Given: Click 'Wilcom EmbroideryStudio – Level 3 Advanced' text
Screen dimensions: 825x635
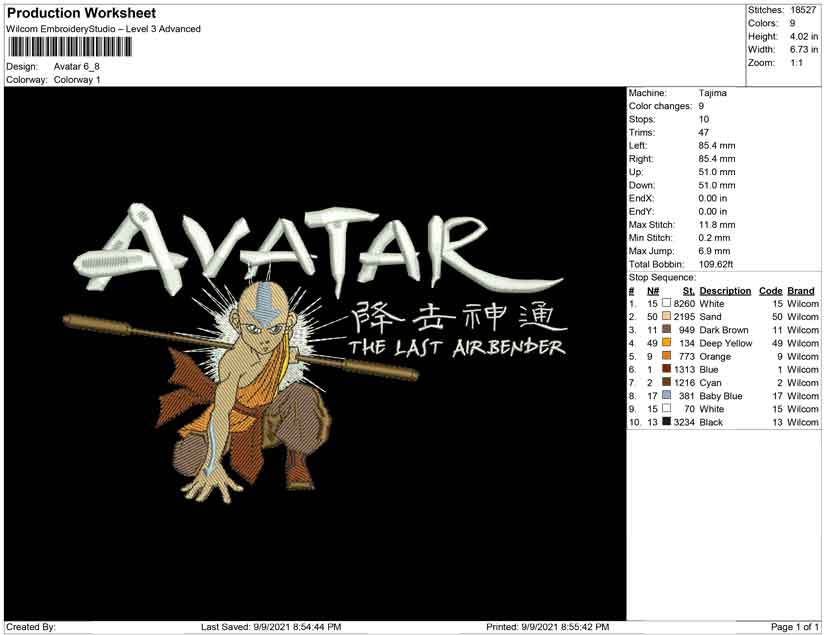Looking at the screenshot, I should click(x=104, y=29).
